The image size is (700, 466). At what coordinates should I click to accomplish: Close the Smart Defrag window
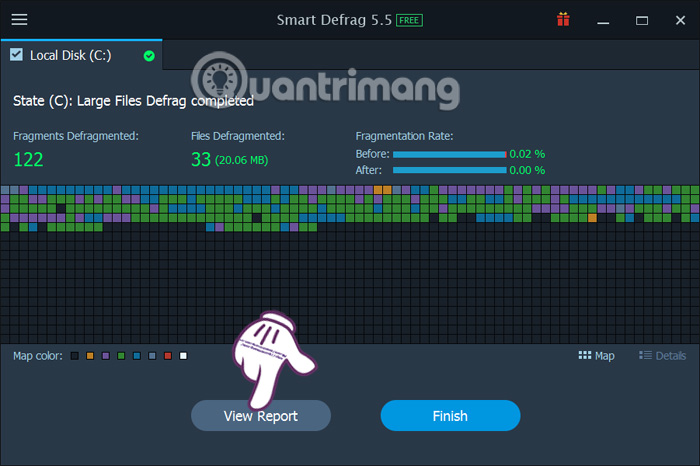point(680,21)
